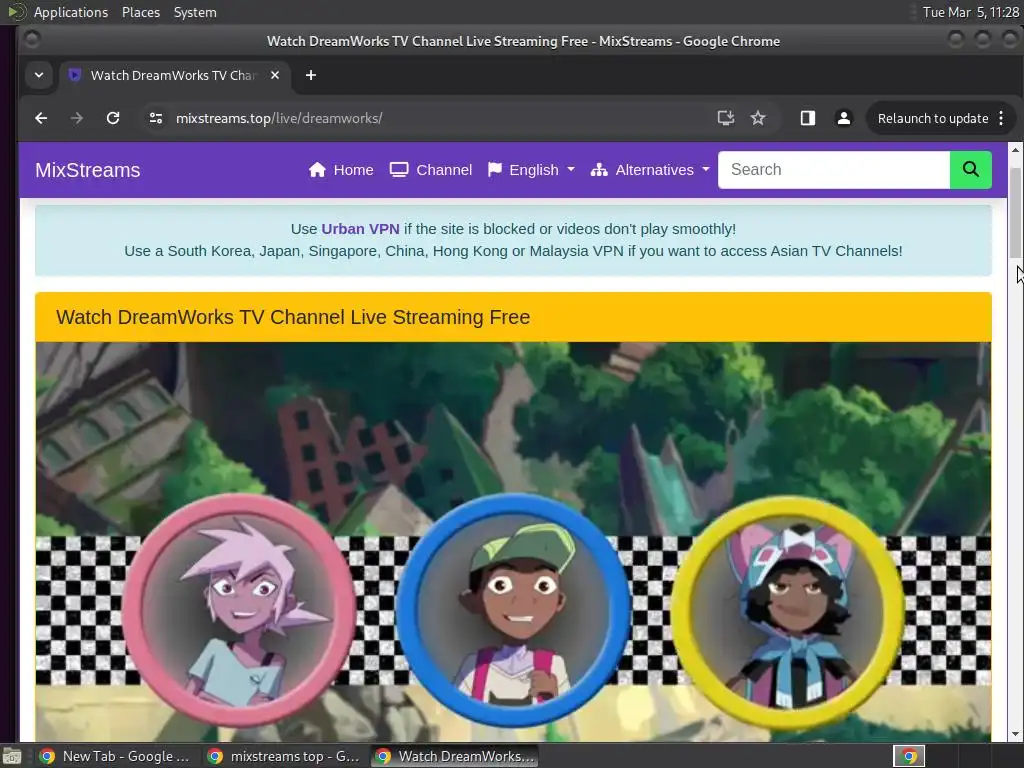Click the address bar URL
Viewport: 1024px width, 768px height.
coord(279,118)
